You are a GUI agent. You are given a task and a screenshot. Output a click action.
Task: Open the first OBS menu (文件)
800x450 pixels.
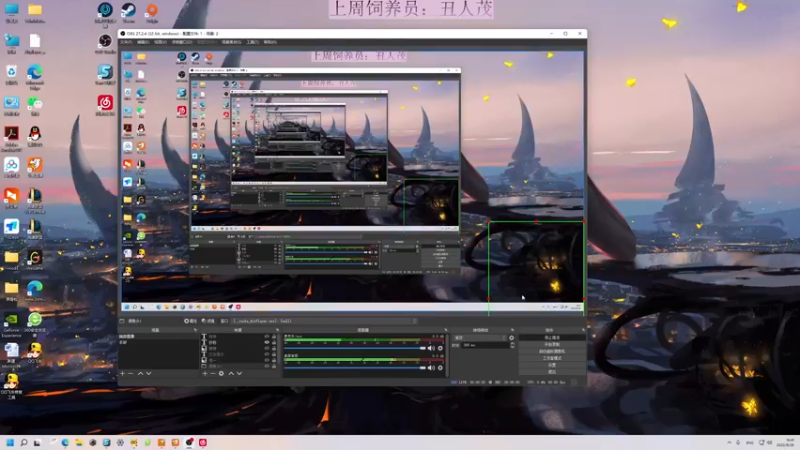click(126, 42)
